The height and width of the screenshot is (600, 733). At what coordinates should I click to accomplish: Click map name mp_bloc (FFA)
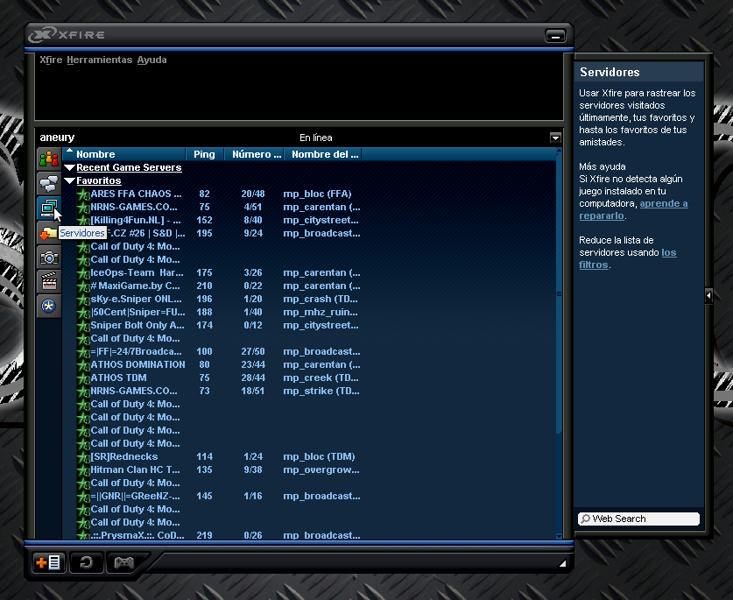coord(317,194)
